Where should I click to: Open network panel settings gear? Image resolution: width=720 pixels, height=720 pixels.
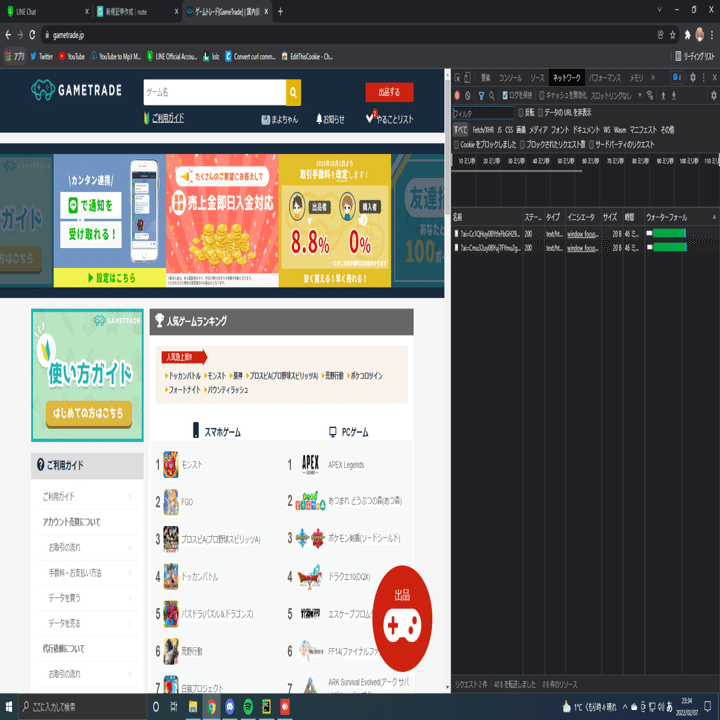[714, 96]
